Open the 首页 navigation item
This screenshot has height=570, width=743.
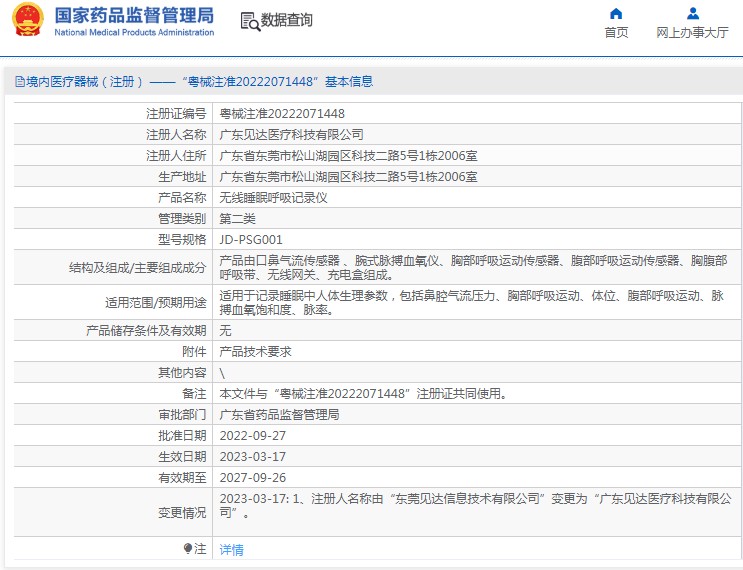pyautogui.click(x=616, y=32)
